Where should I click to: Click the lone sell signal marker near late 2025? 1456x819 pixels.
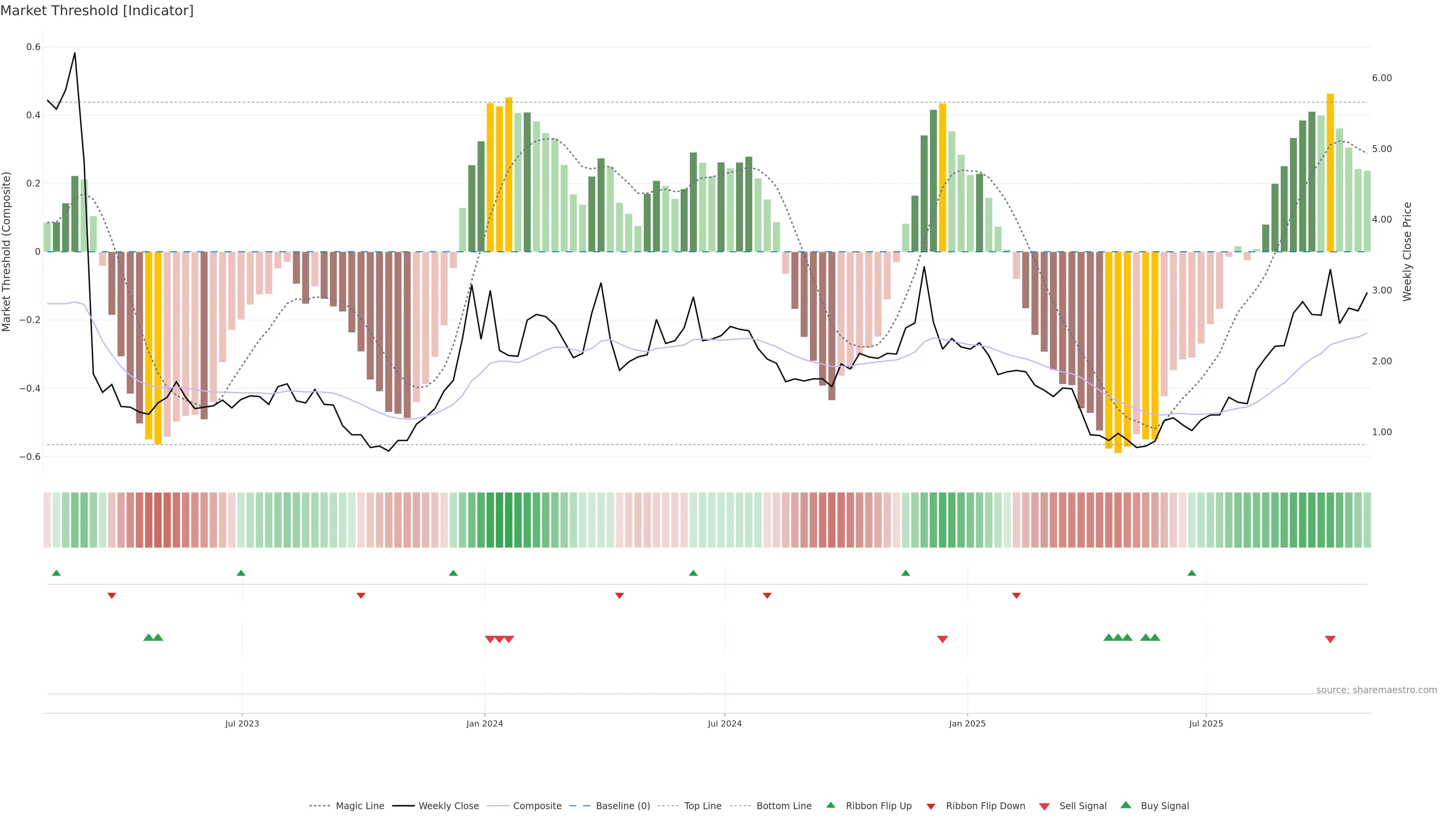click(x=1330, y=639)
